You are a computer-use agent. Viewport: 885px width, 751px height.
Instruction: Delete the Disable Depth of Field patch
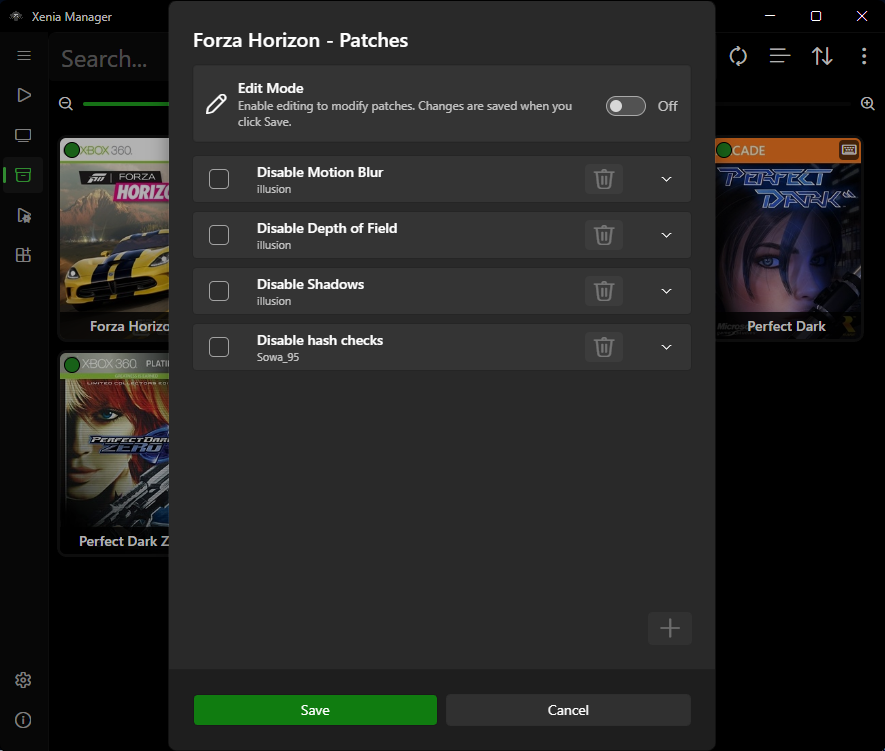603,235
